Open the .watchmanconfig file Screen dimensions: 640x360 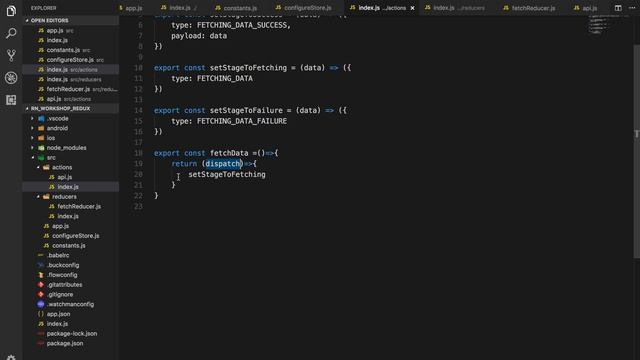pyautogui.click(x=71, y=304)
